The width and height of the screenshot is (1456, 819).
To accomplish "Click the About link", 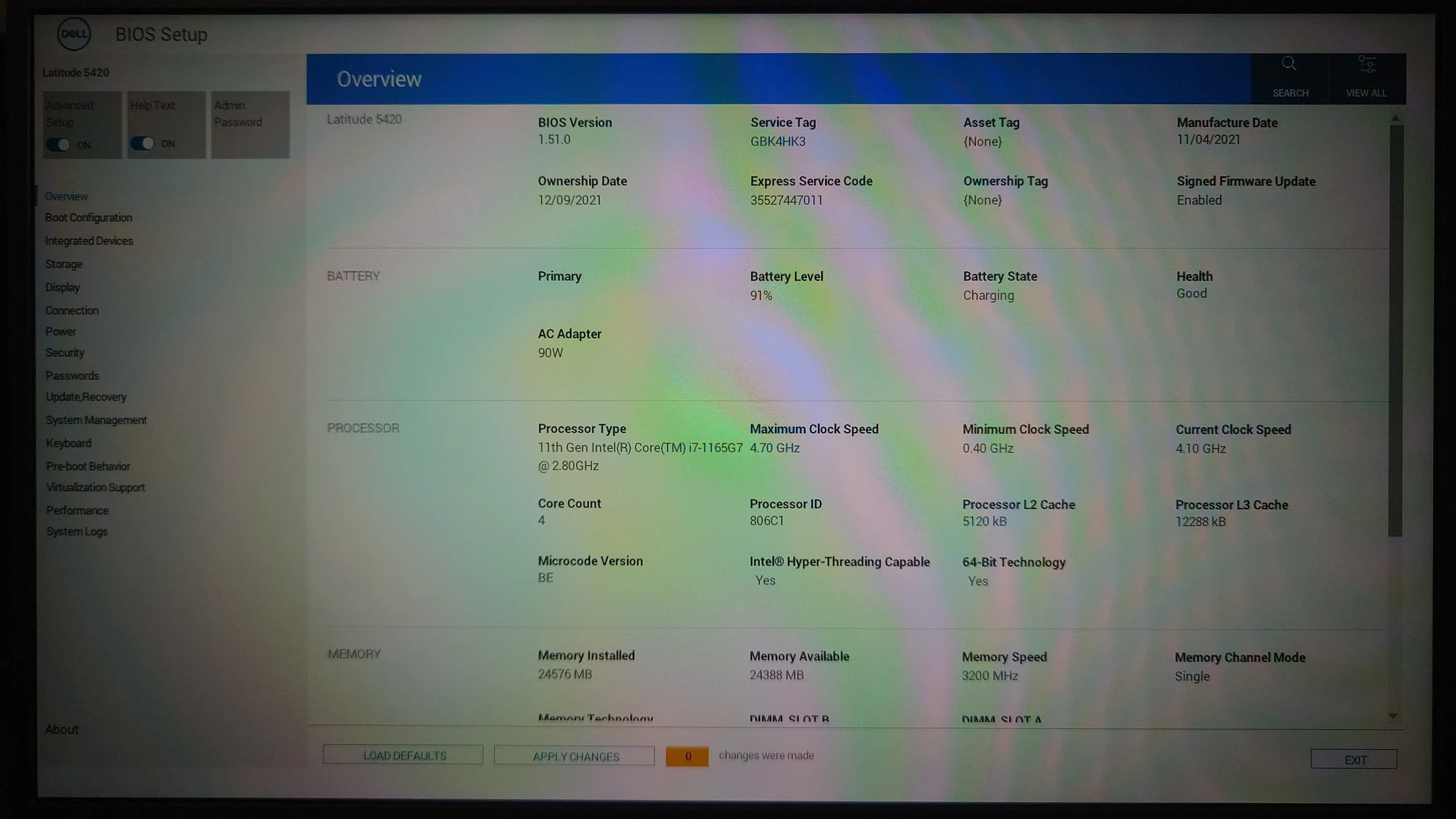I will (62, 729).
